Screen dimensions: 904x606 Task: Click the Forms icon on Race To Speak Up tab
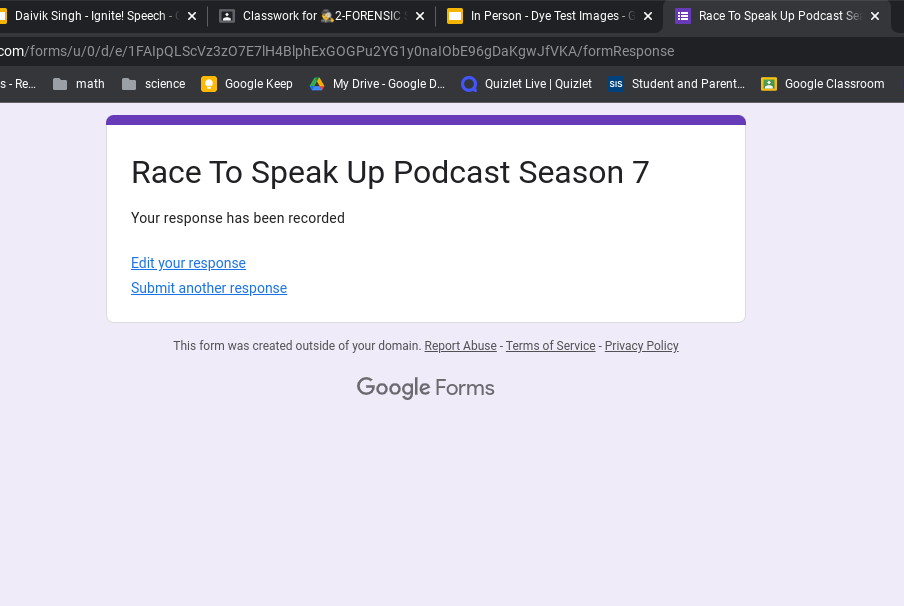[683, 16]
